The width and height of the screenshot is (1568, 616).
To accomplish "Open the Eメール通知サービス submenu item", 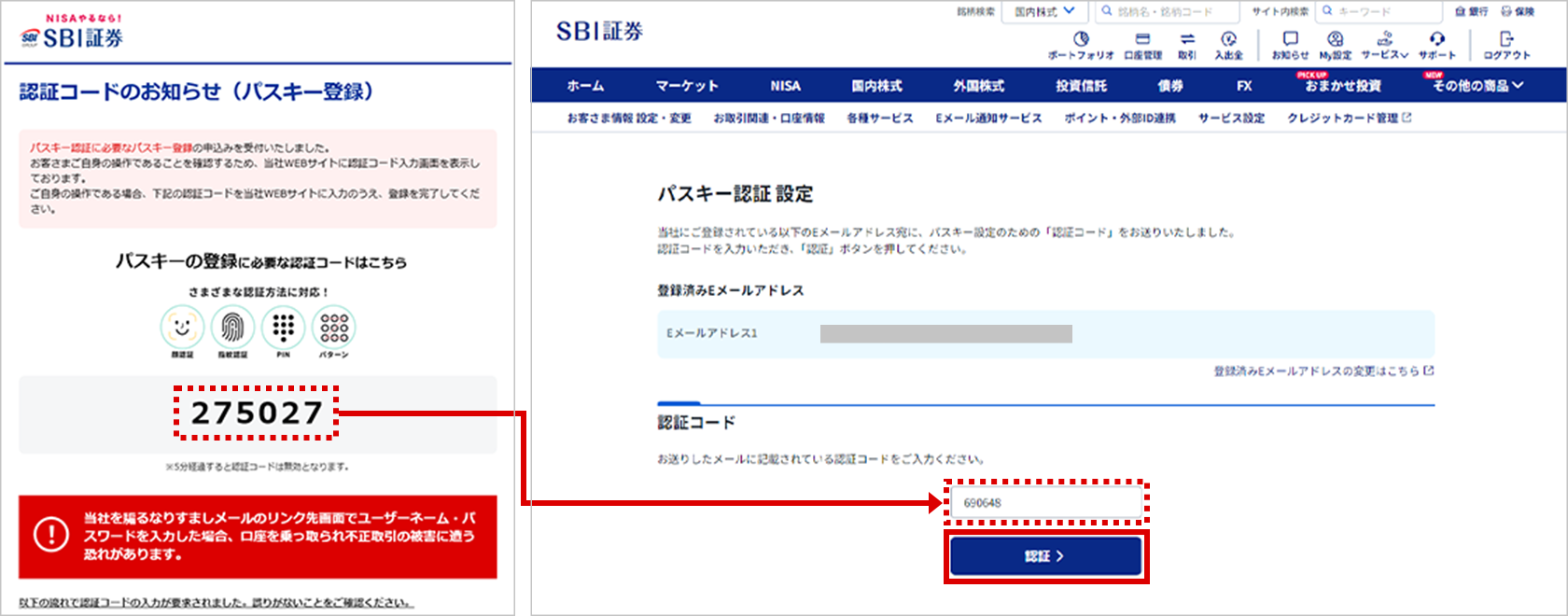I will [988, 119].
